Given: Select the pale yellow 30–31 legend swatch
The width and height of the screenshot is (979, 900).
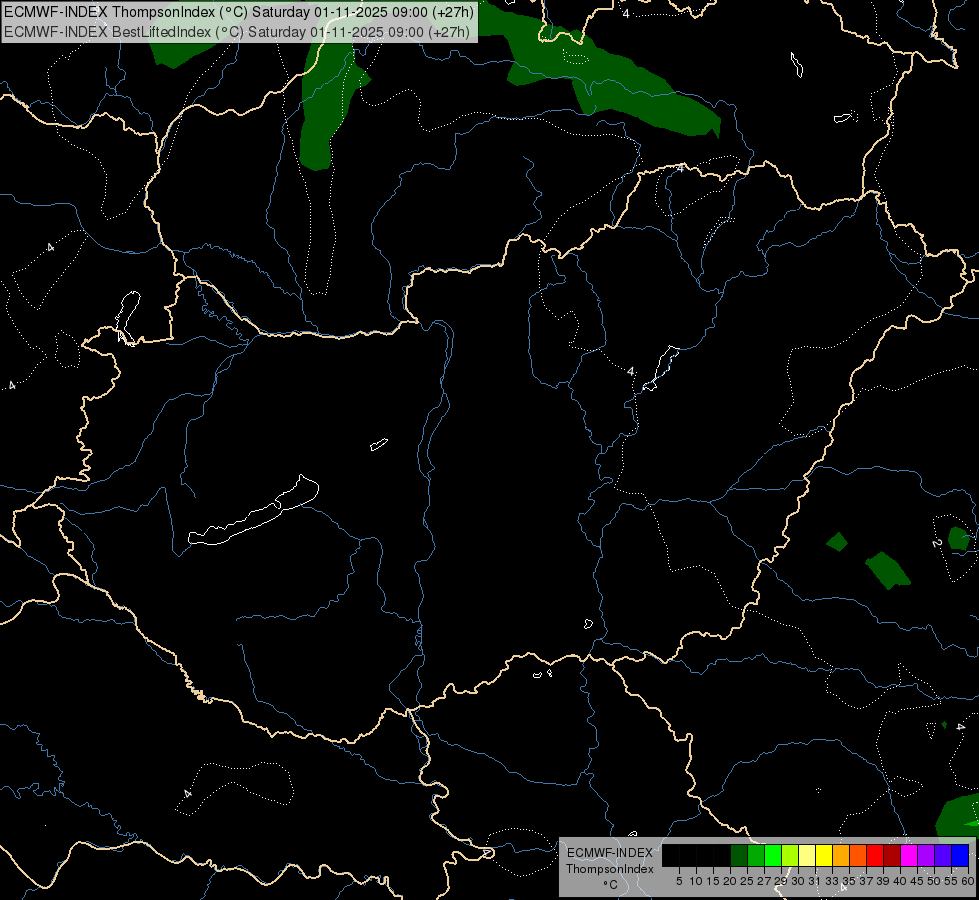Looking at the screenshot, I should tap(807, 855).
